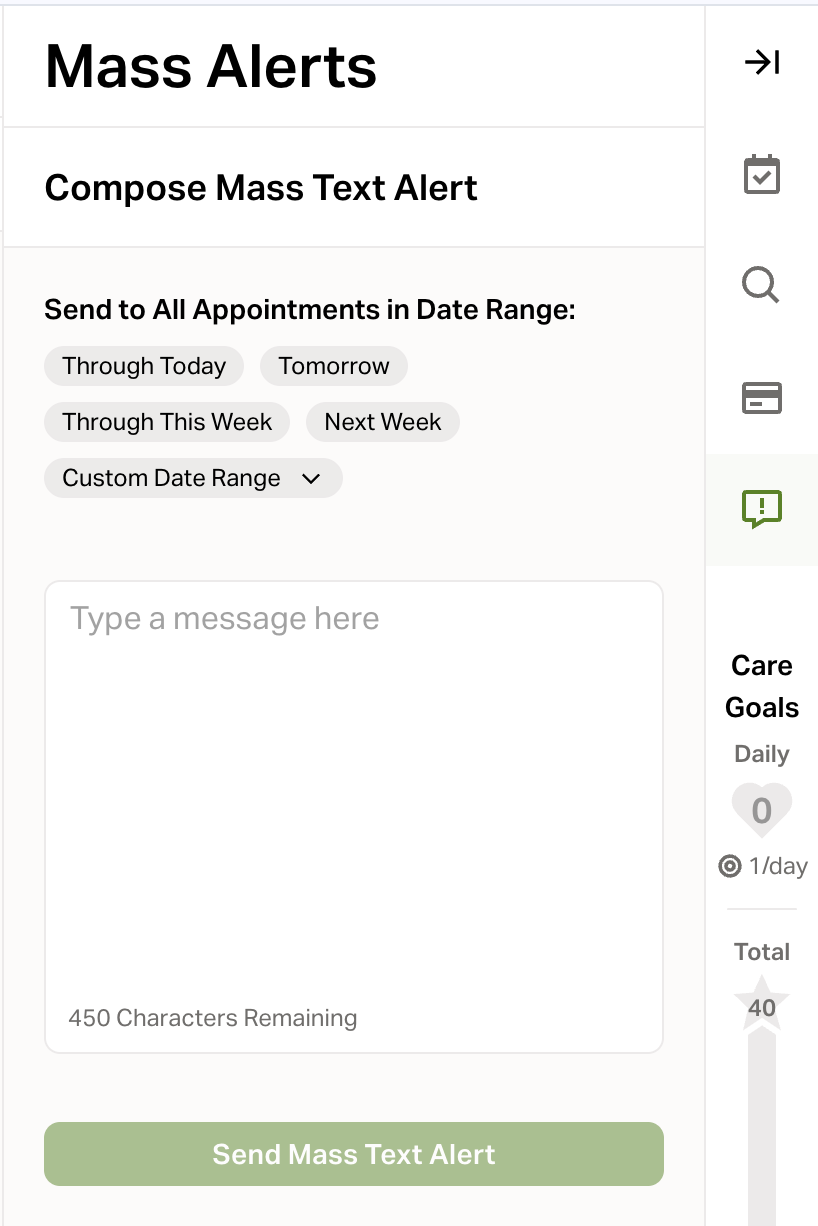Image resolution: width=818 pixels, height=1226 pixels.
Task: Click the Mass Alerts panel title
Action: click(x=211, y=67)
